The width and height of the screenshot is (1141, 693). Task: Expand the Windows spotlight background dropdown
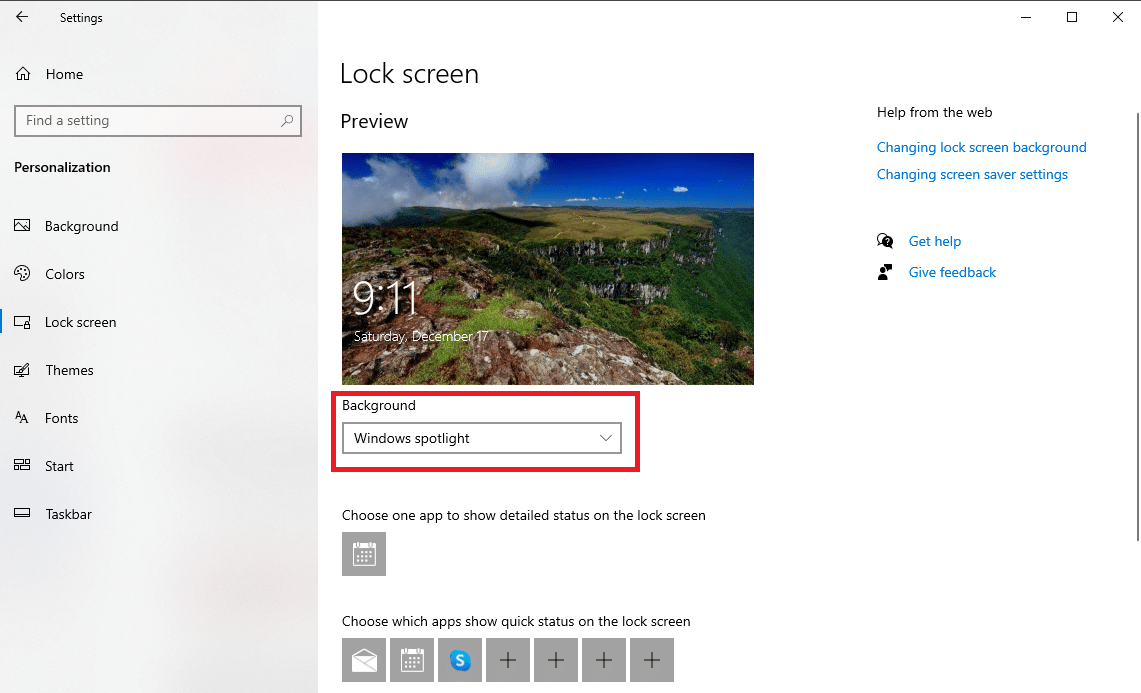pos(482,438)
